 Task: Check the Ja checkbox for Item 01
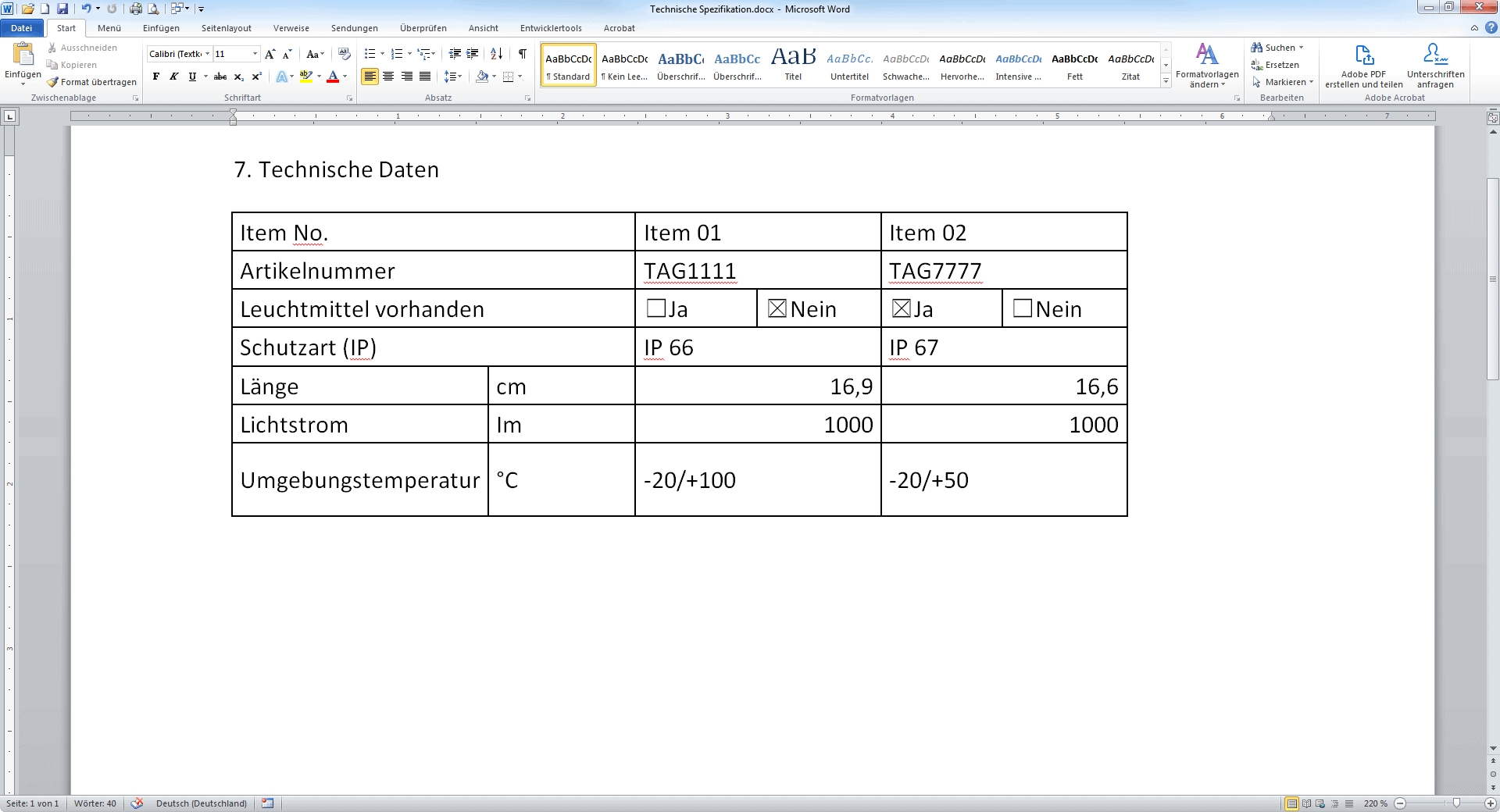pyautogui.click(x=656, y=308)
